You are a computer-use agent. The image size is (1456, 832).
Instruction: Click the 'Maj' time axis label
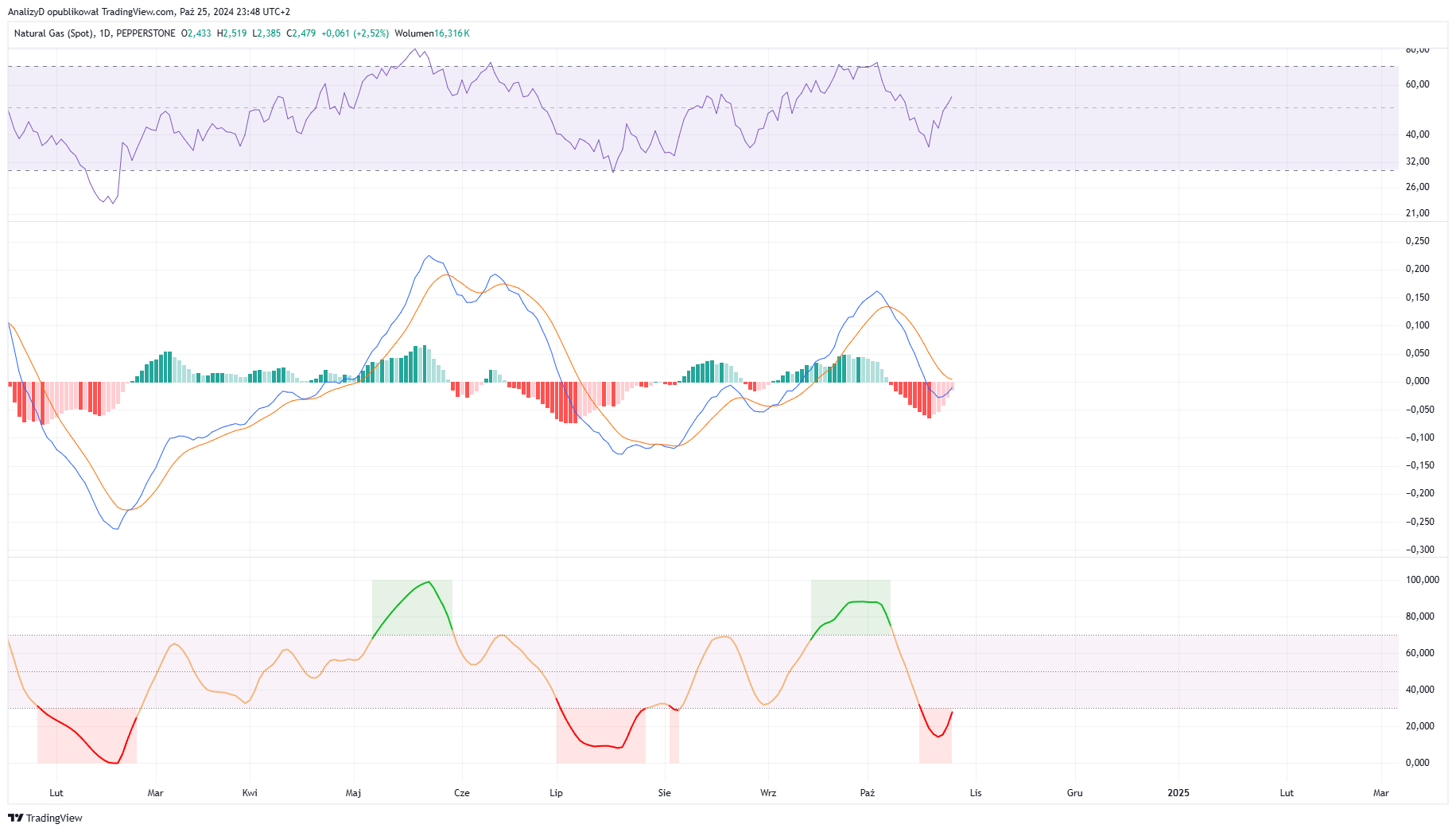(354, 793)
